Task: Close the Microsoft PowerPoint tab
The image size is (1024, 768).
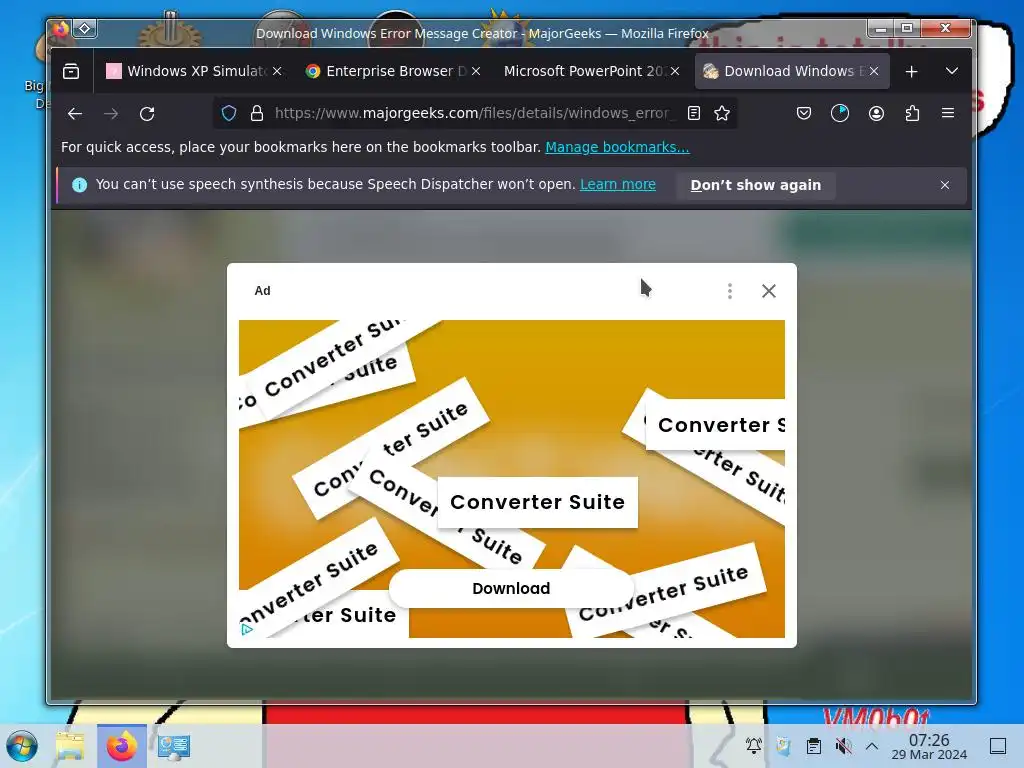Action: tap(675, 71)
